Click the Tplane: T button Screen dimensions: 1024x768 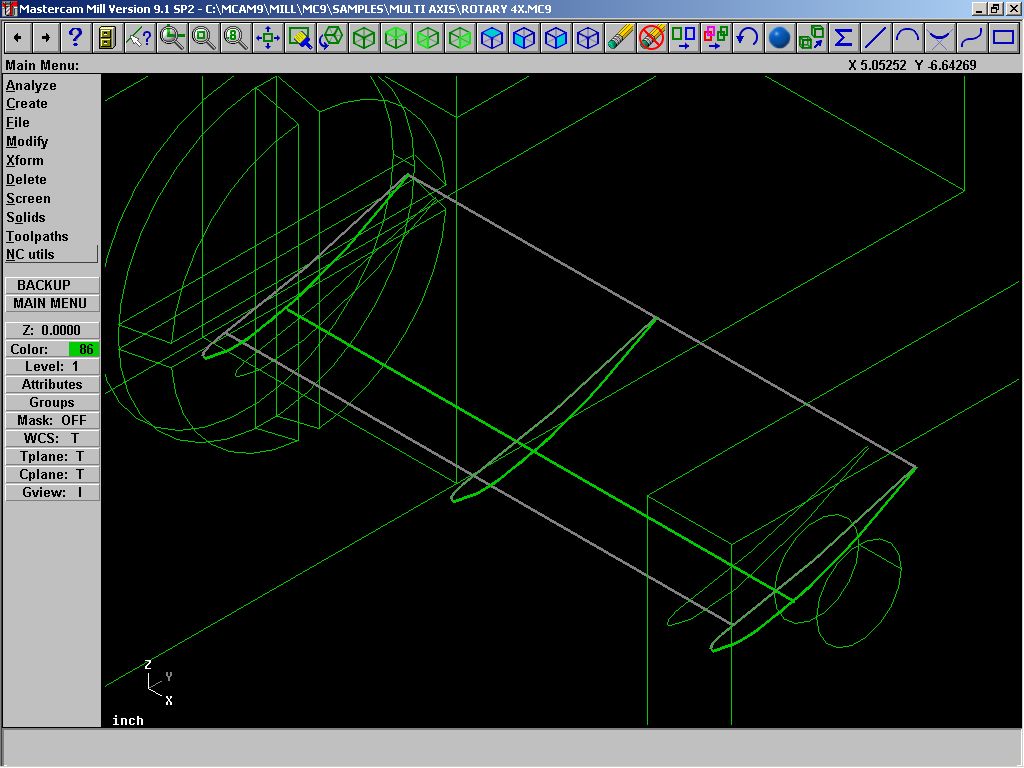pyautogui.click(x=52, y=456)
